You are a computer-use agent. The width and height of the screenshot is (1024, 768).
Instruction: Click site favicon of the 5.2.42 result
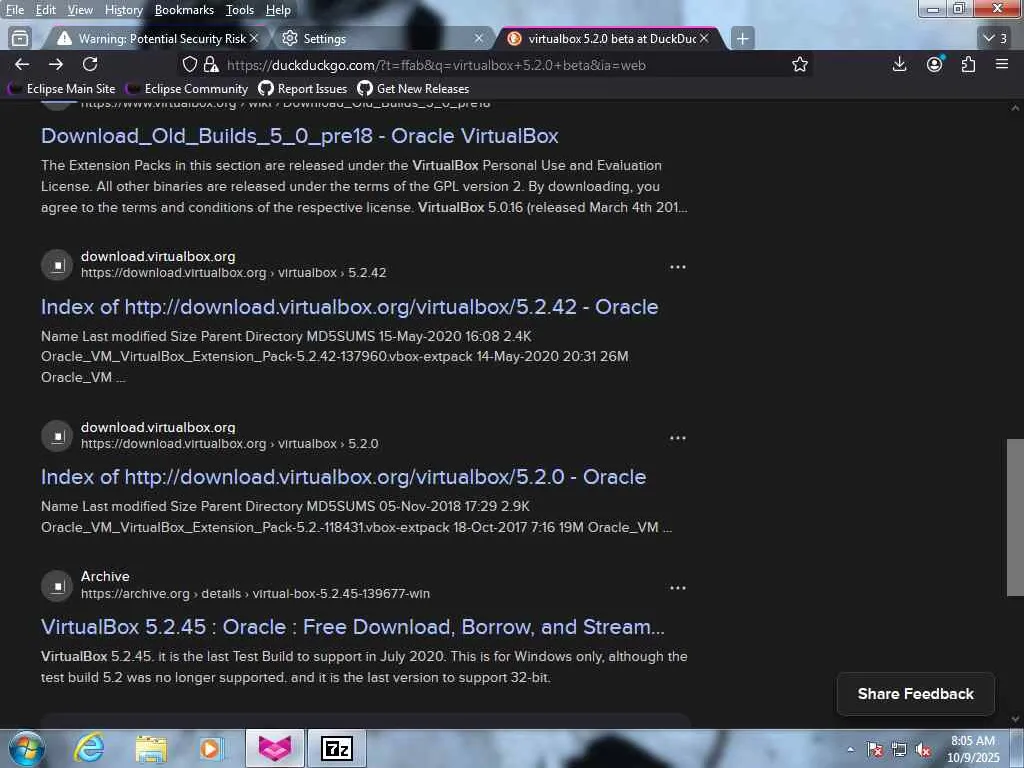[57, 265]
